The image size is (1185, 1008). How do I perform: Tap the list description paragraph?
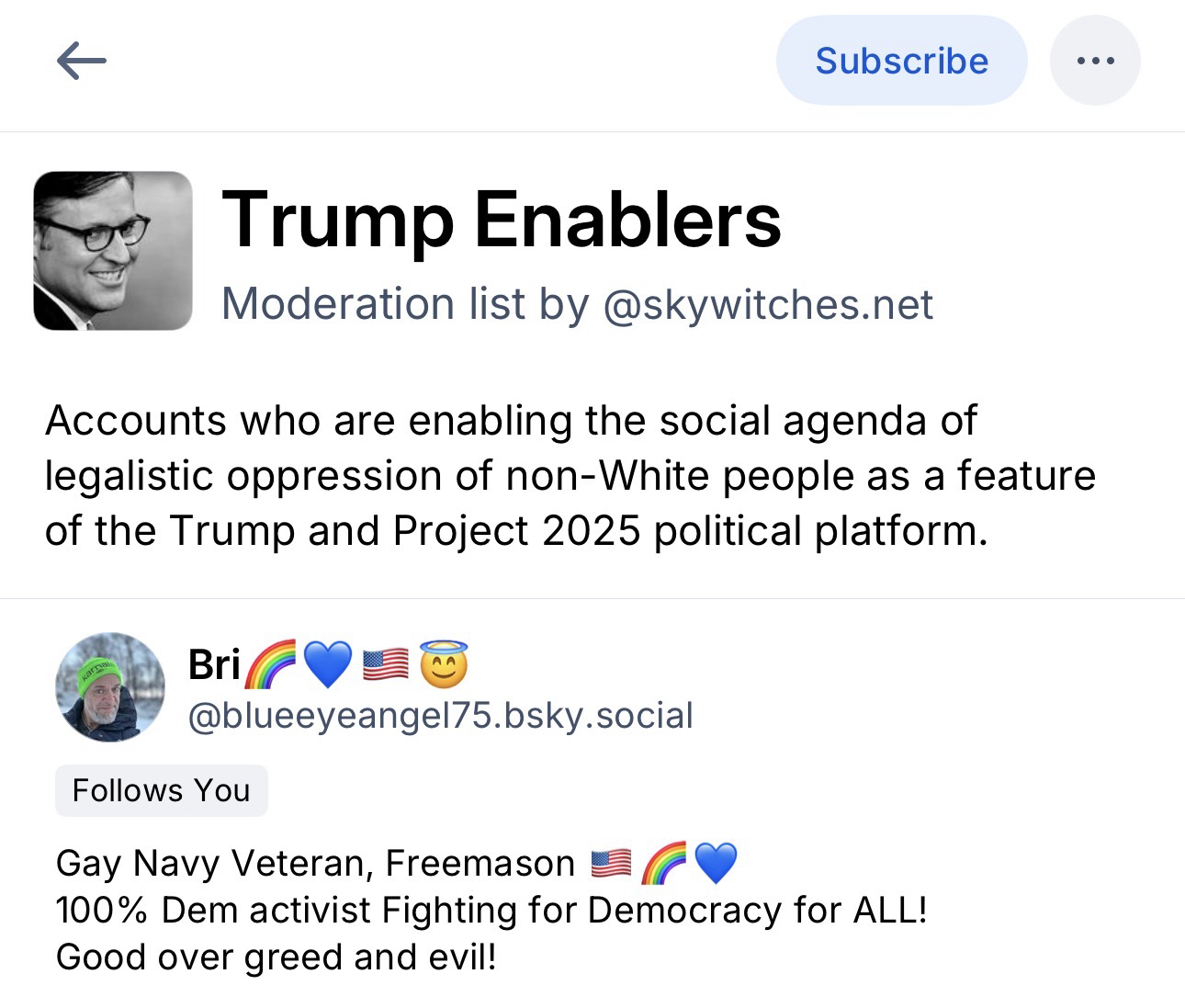[x=570, y=475]
